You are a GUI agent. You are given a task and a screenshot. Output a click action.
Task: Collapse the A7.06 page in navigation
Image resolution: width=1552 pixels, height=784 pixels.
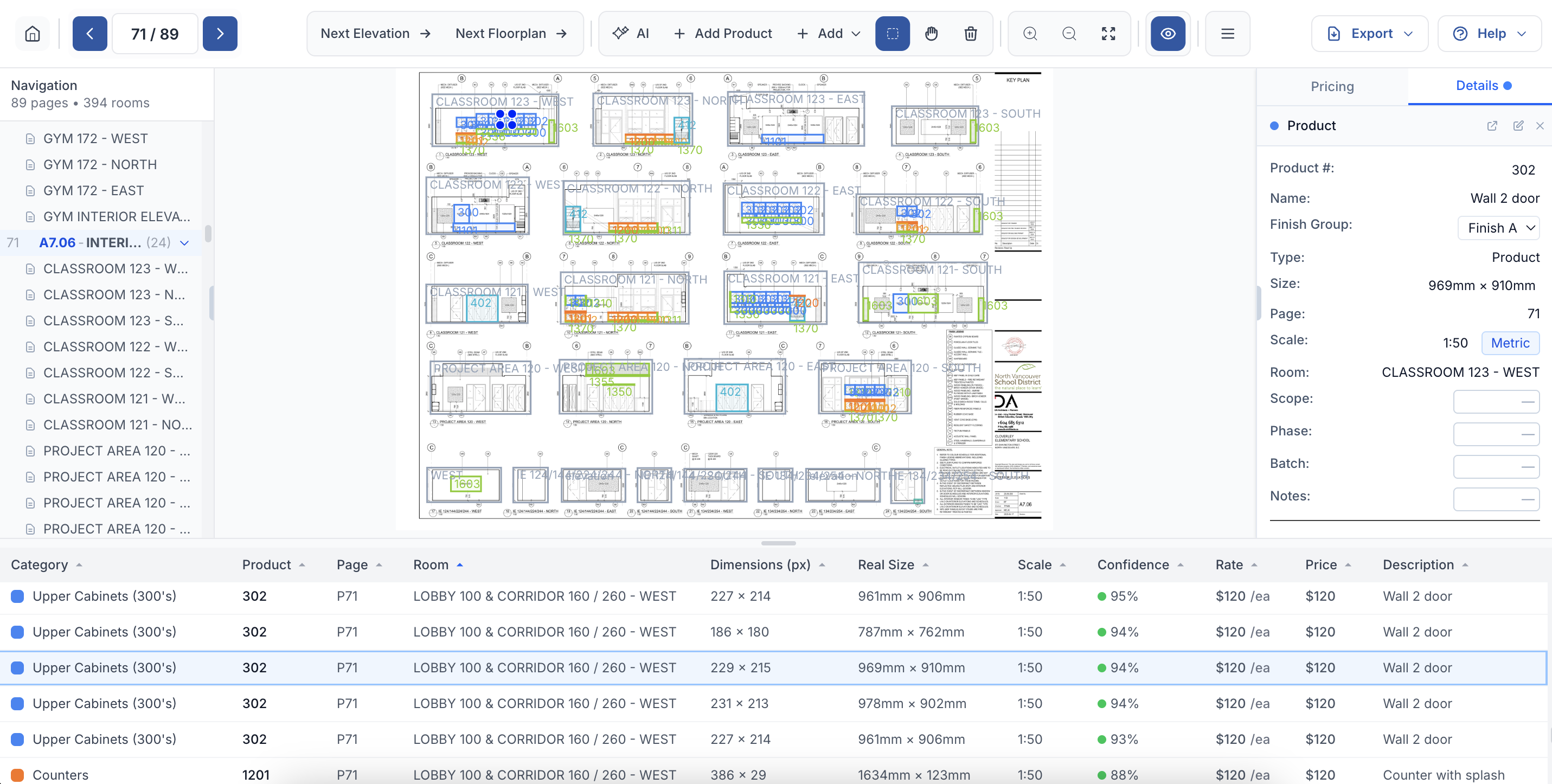(184, 243)
